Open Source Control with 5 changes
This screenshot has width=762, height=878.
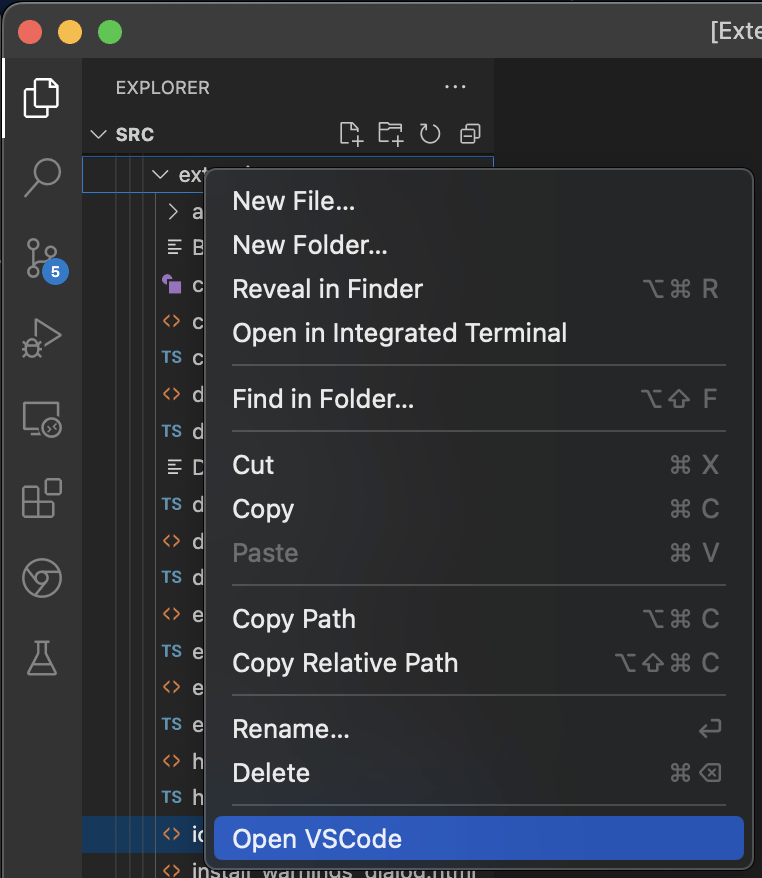pos(45,260)
